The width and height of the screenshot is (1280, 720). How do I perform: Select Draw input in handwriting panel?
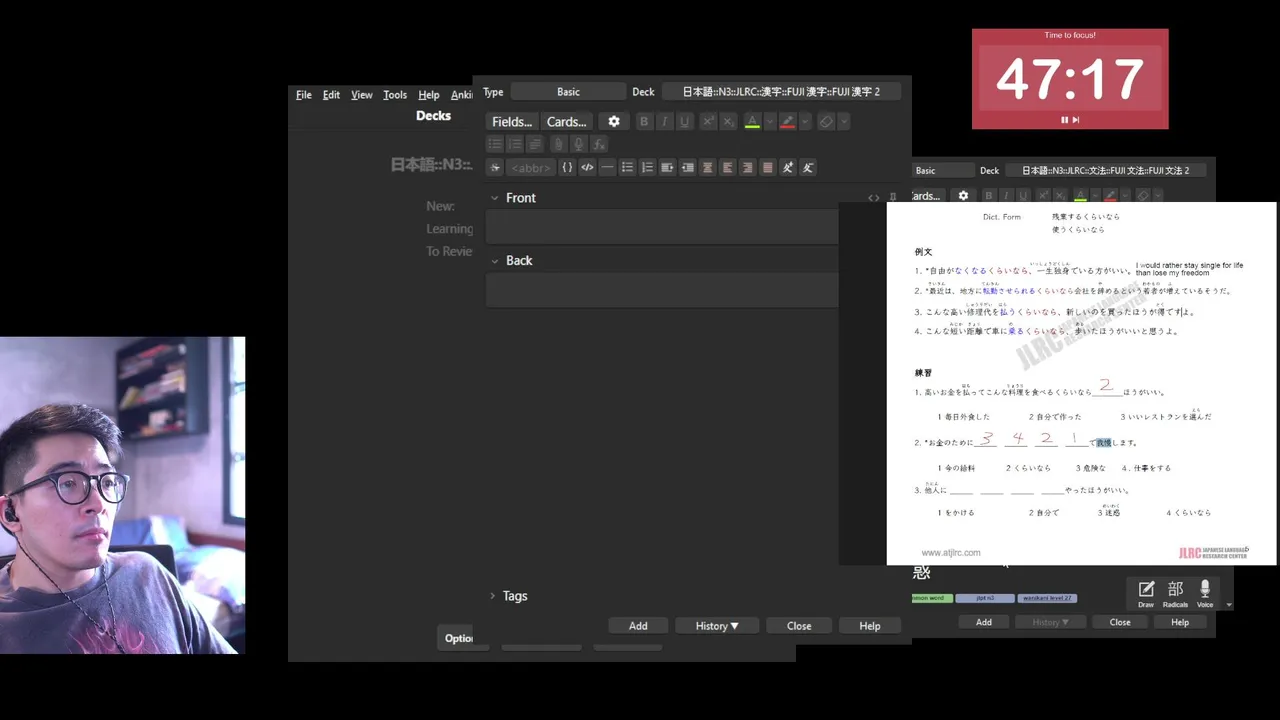[1146, 594]
